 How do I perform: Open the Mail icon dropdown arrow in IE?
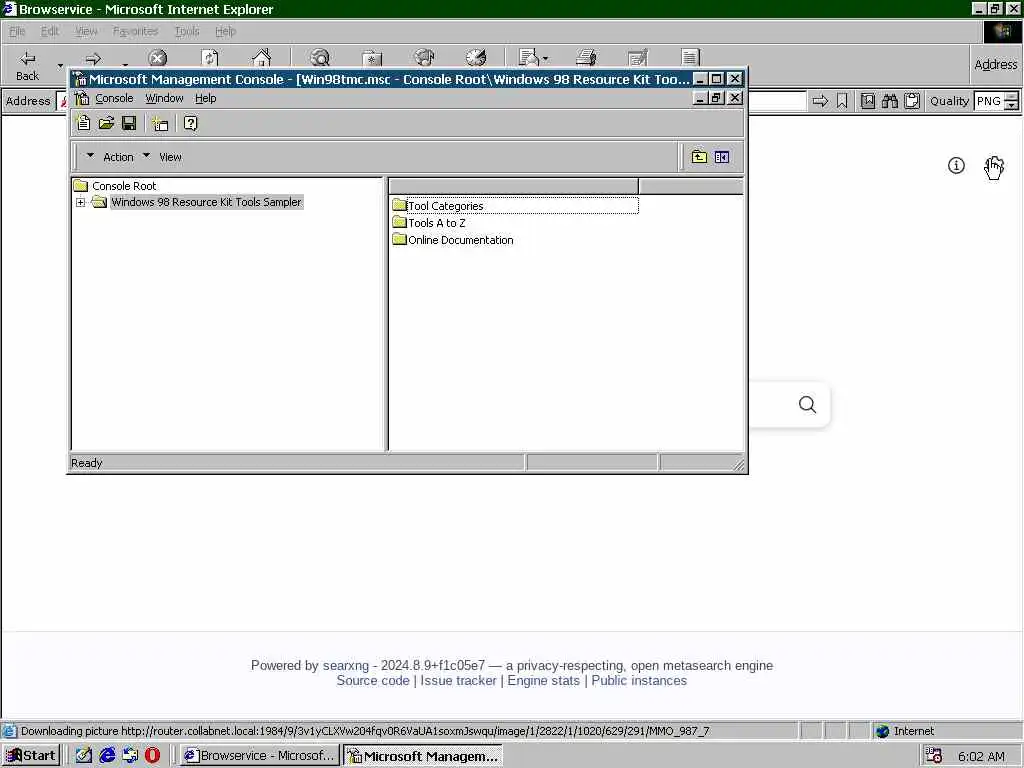(x=545, y=59)
